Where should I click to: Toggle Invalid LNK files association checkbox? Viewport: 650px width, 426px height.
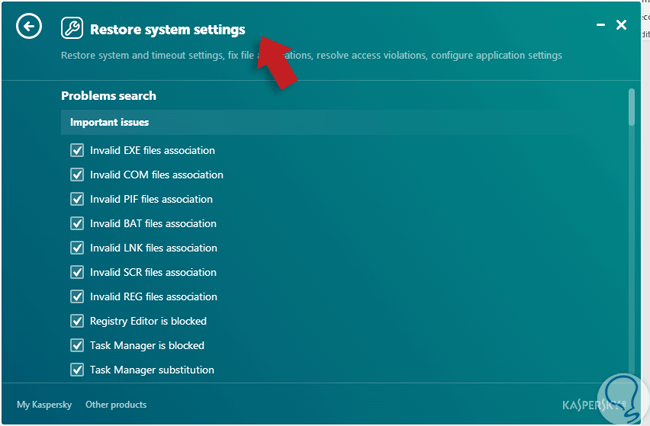77,248
